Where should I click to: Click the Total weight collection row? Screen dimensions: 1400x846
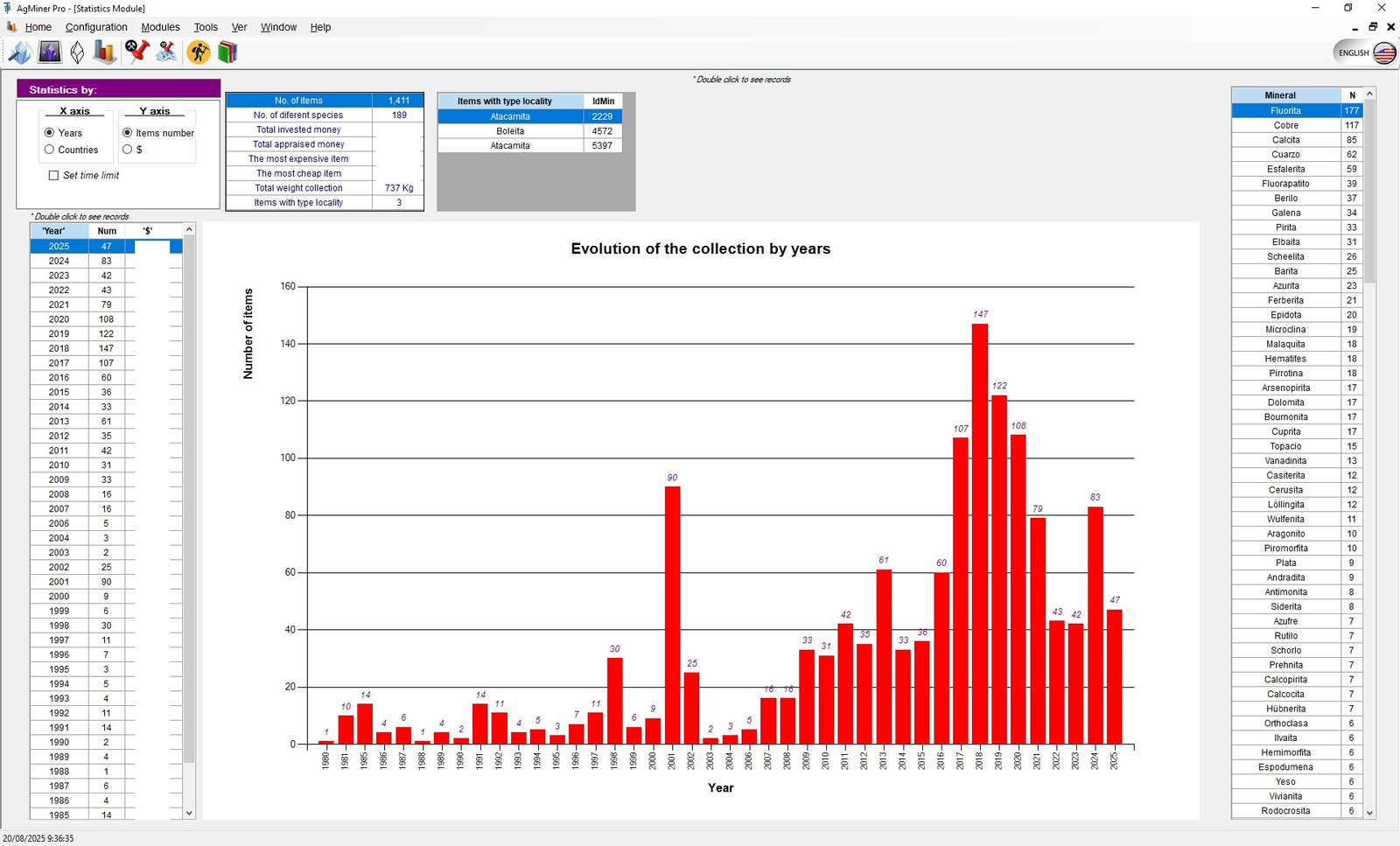coord(325,188)
